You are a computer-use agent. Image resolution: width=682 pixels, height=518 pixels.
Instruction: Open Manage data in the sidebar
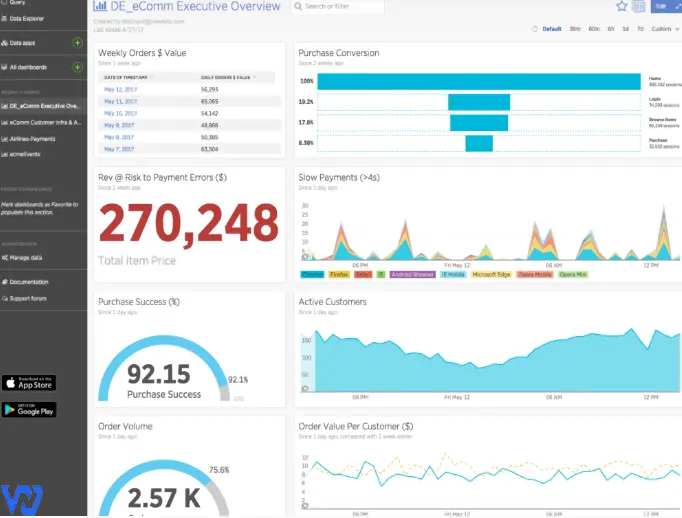tap(26, 258)
